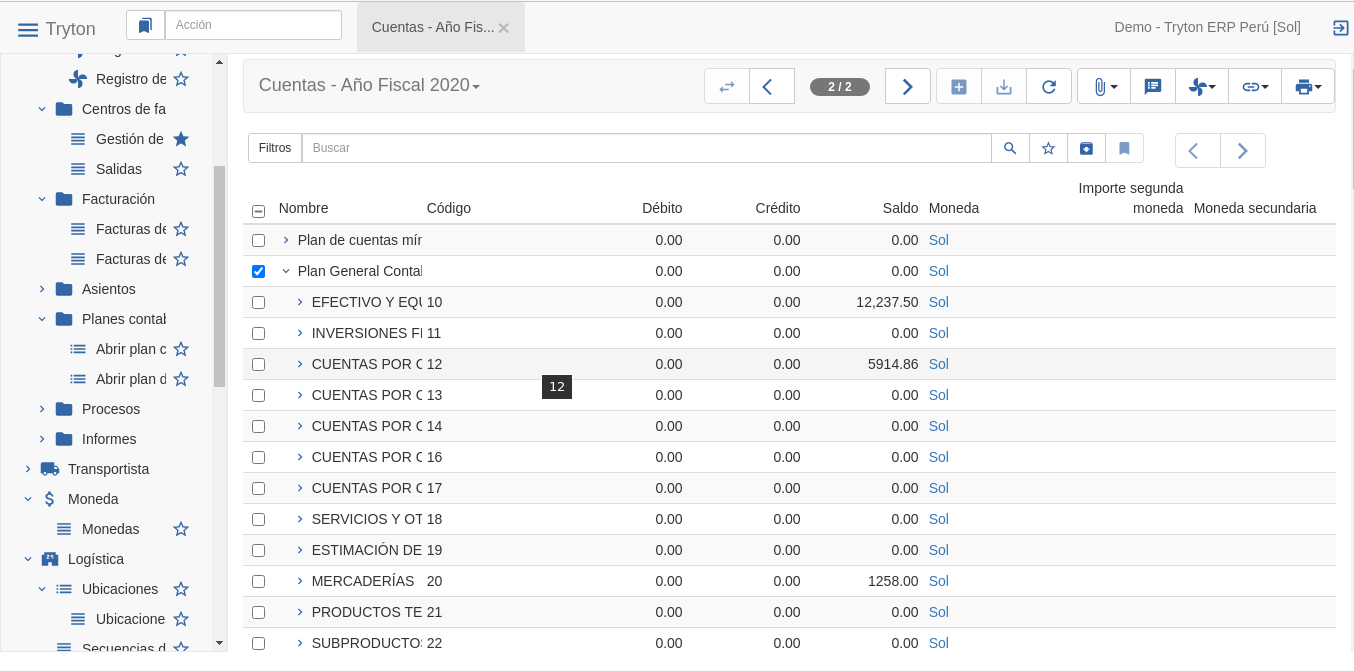Check the PRODUCTOS TE row code 21 checkbox
Viewport: 1354px width, 671px height.
tap(258, 613)
